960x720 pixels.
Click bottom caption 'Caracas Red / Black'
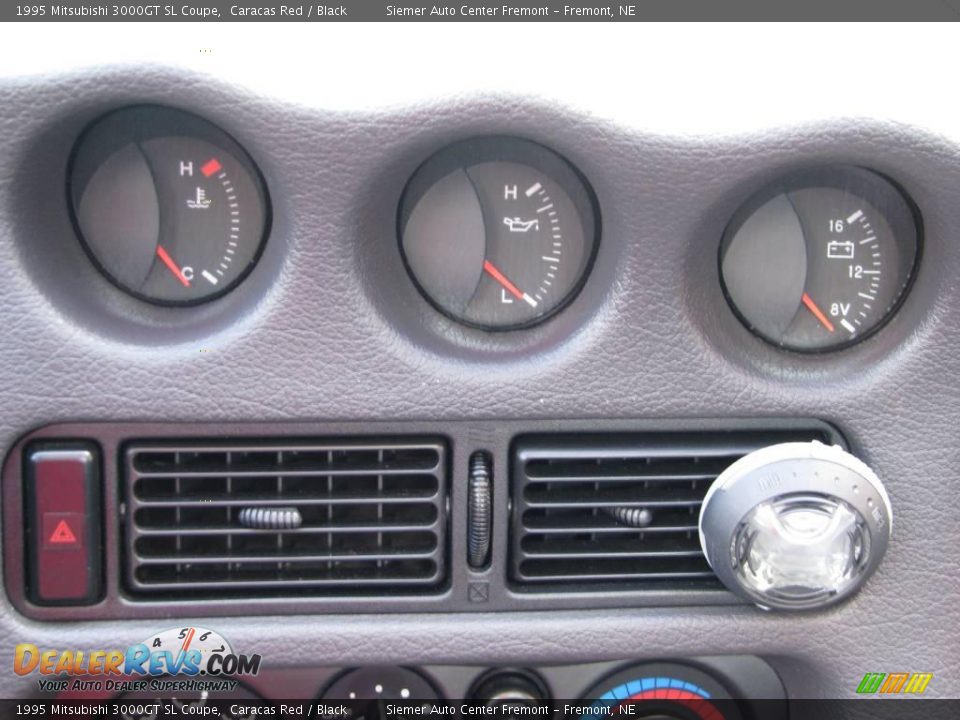tap(288, 710)
